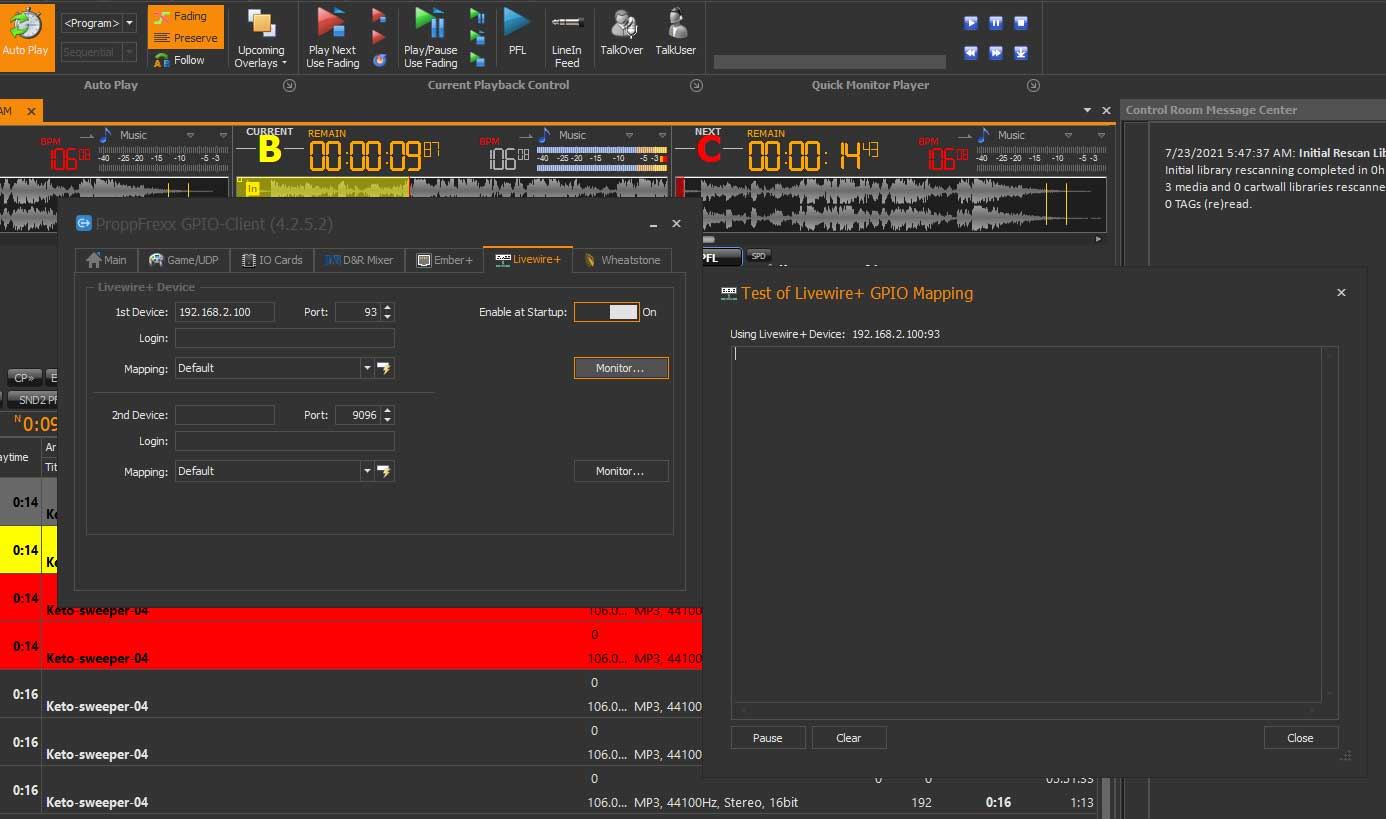Click the player B waveform In marker

252,188
